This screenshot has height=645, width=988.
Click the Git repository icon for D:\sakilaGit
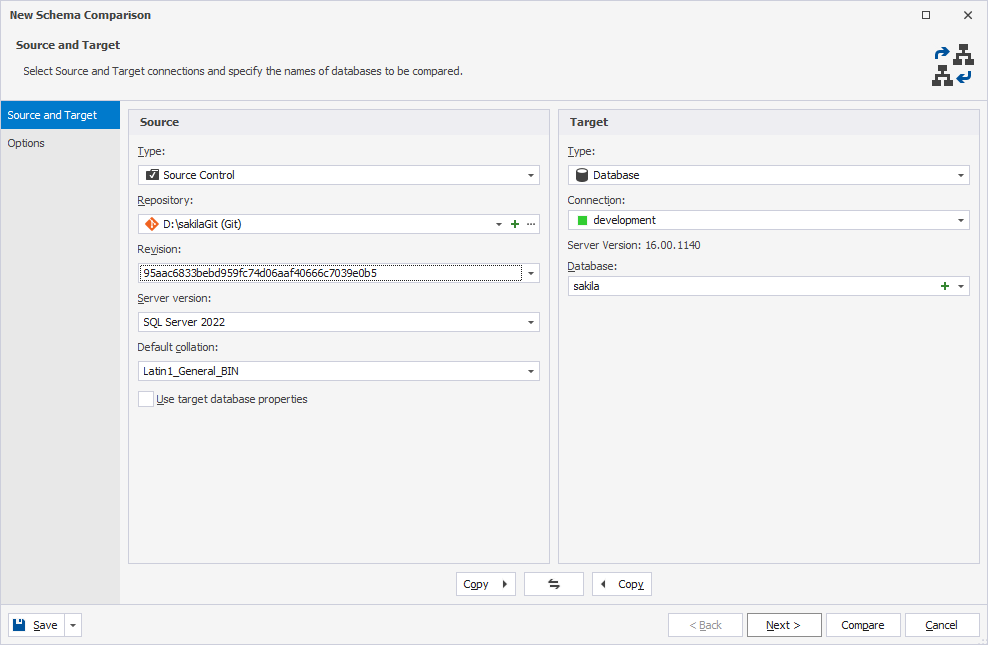click(148, 223)
